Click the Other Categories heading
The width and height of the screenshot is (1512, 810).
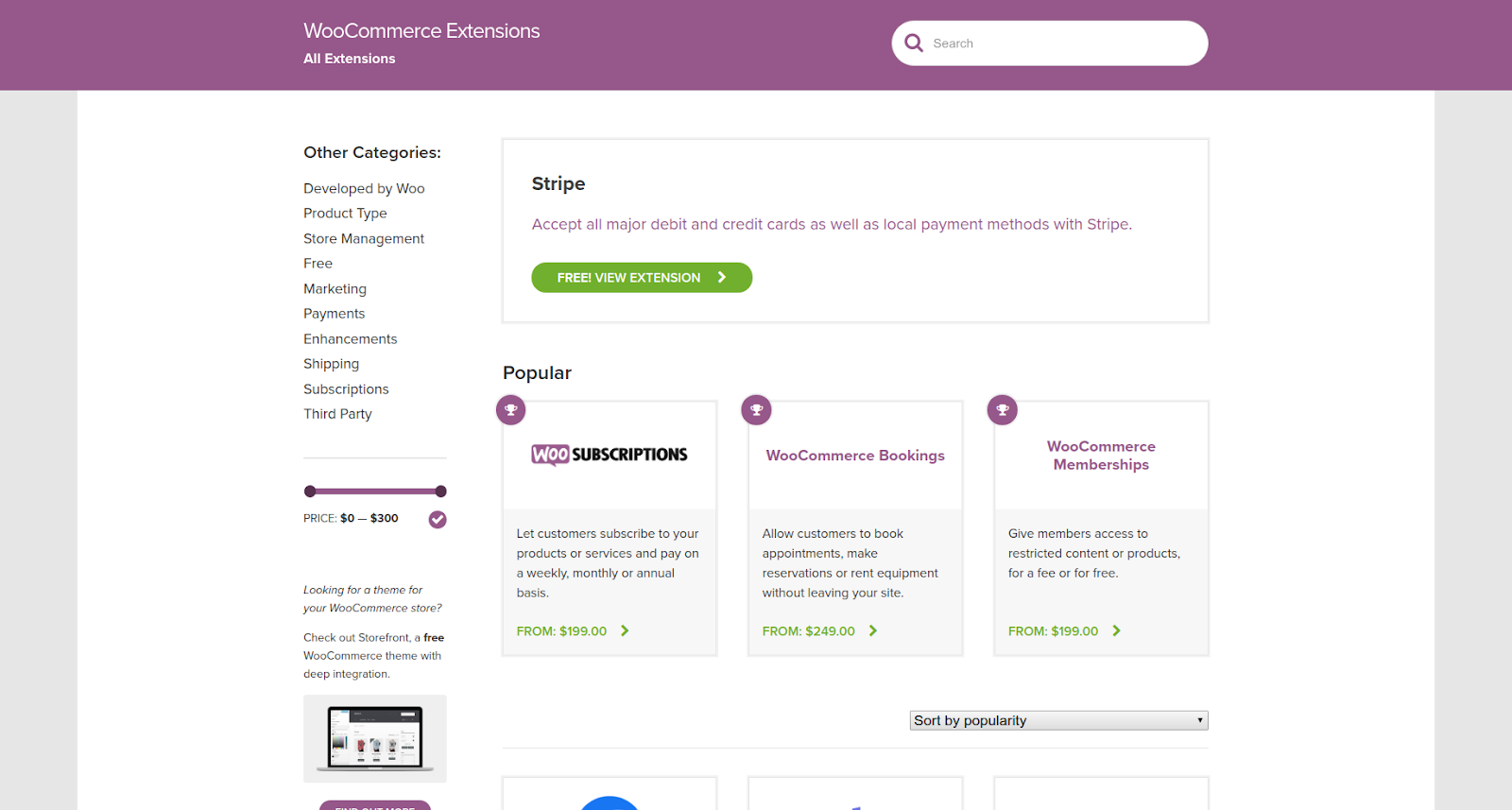pyautogui.click(x=372, y=153)
